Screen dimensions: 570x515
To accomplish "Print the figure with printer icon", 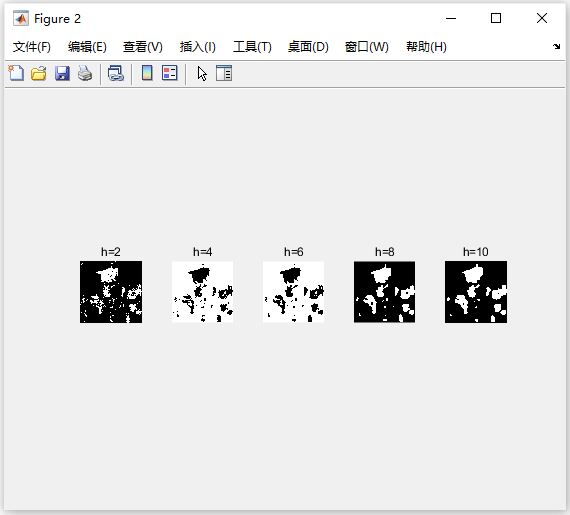I will pos(85,73).
